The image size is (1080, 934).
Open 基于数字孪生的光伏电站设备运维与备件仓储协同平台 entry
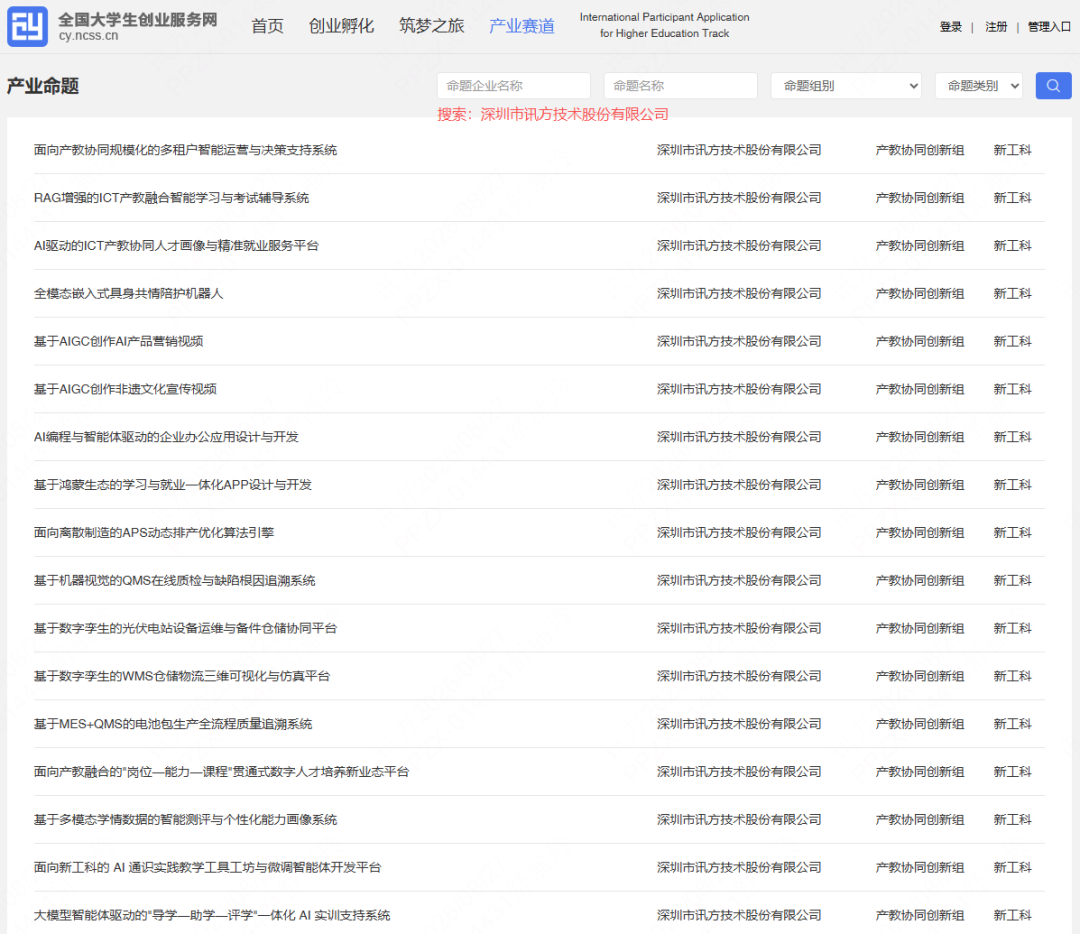point(185,628)
